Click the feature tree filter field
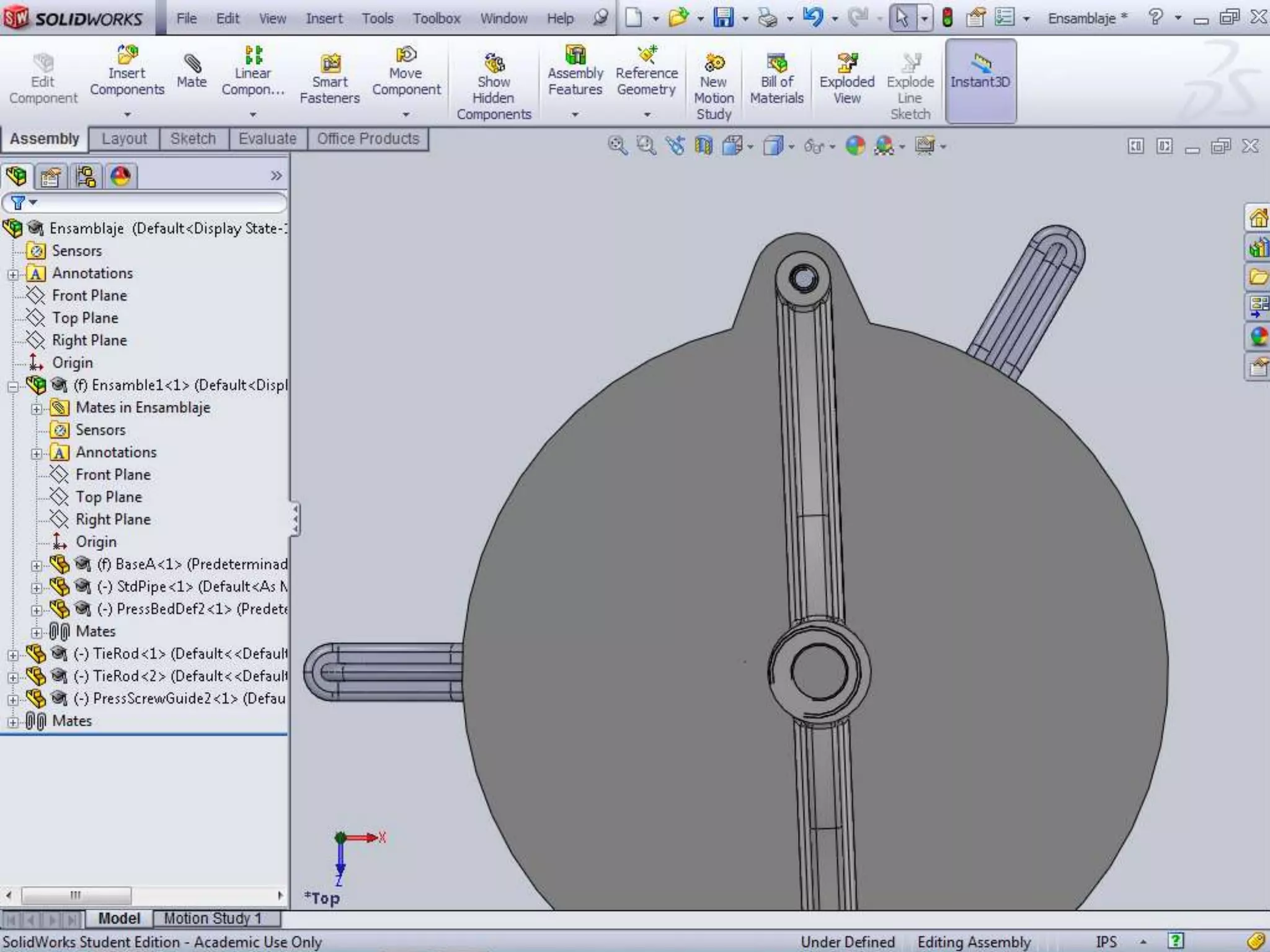This screenshot has height=952, width=1270. point(155,203)
